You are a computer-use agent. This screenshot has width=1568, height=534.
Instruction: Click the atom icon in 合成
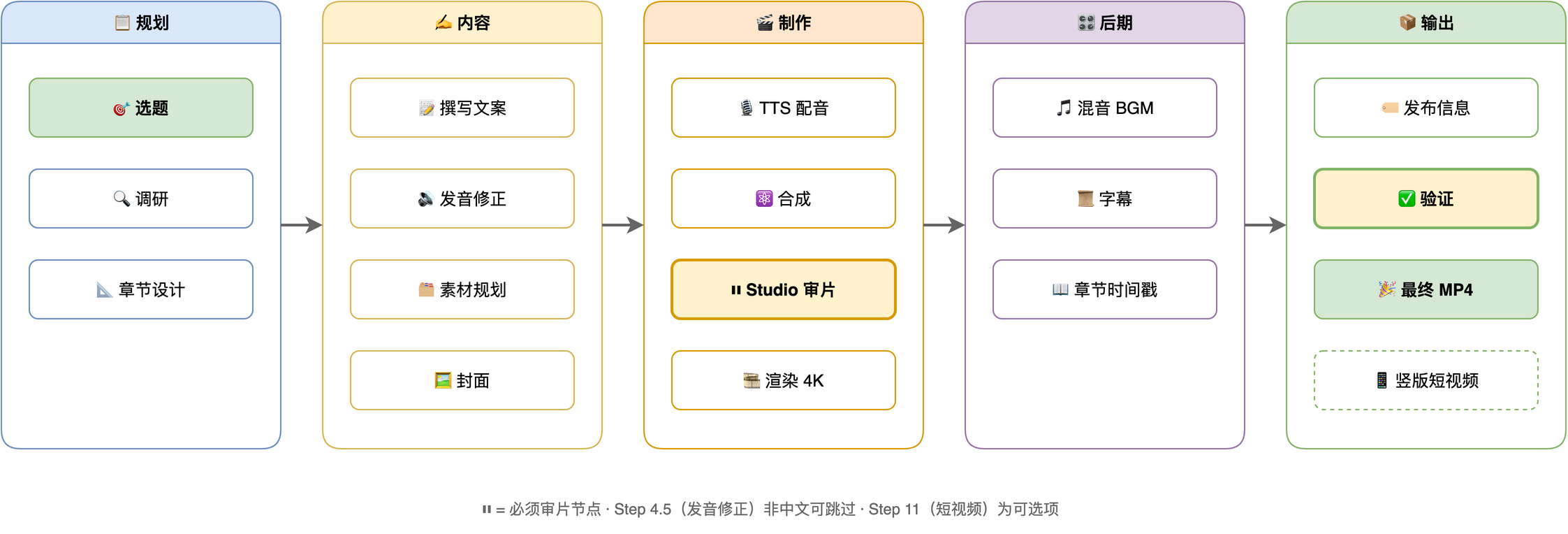[764, 199]
